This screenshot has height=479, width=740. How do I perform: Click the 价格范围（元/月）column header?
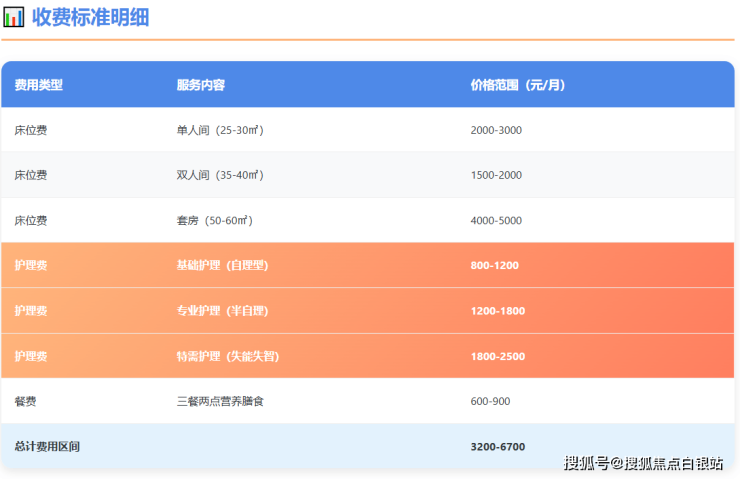(517, 85)
